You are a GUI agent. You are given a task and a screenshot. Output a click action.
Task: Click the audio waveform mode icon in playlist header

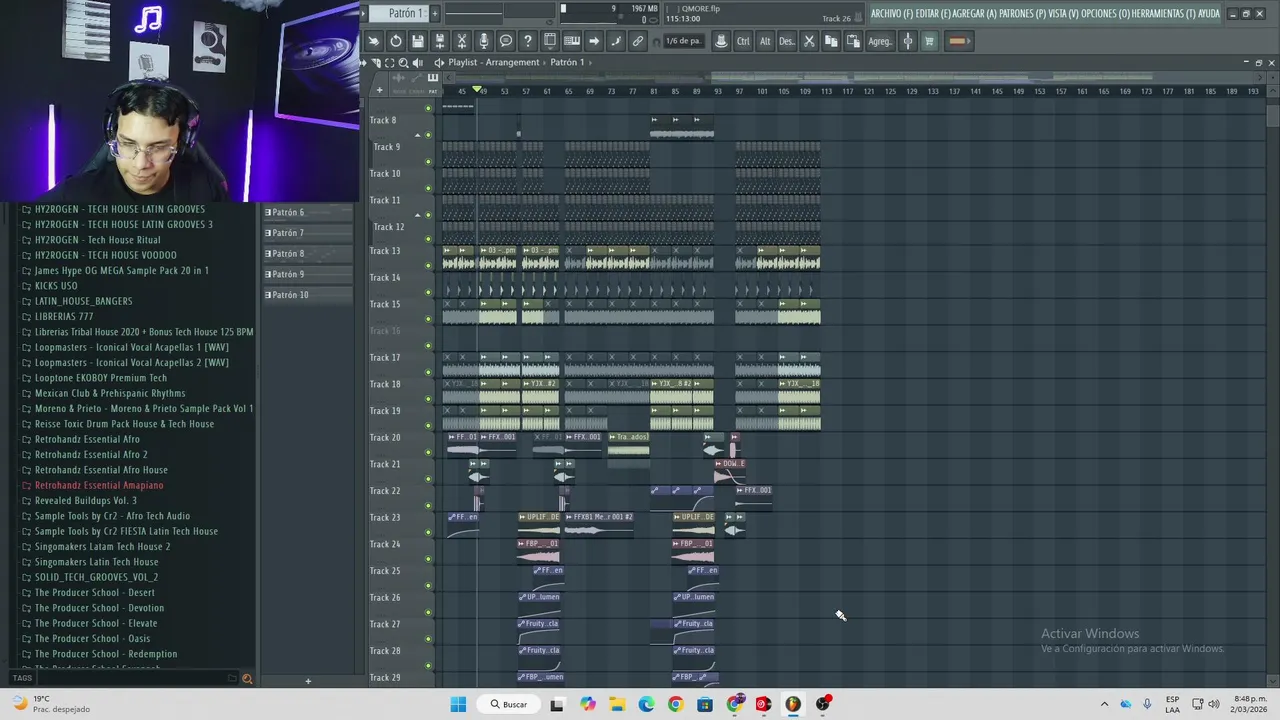[399, 77]
